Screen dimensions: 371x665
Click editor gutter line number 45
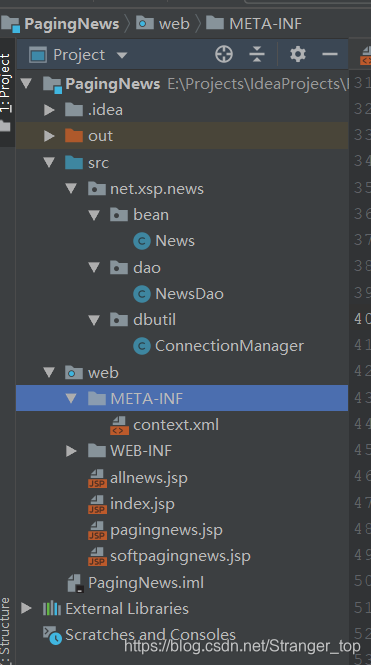point(363,450)
